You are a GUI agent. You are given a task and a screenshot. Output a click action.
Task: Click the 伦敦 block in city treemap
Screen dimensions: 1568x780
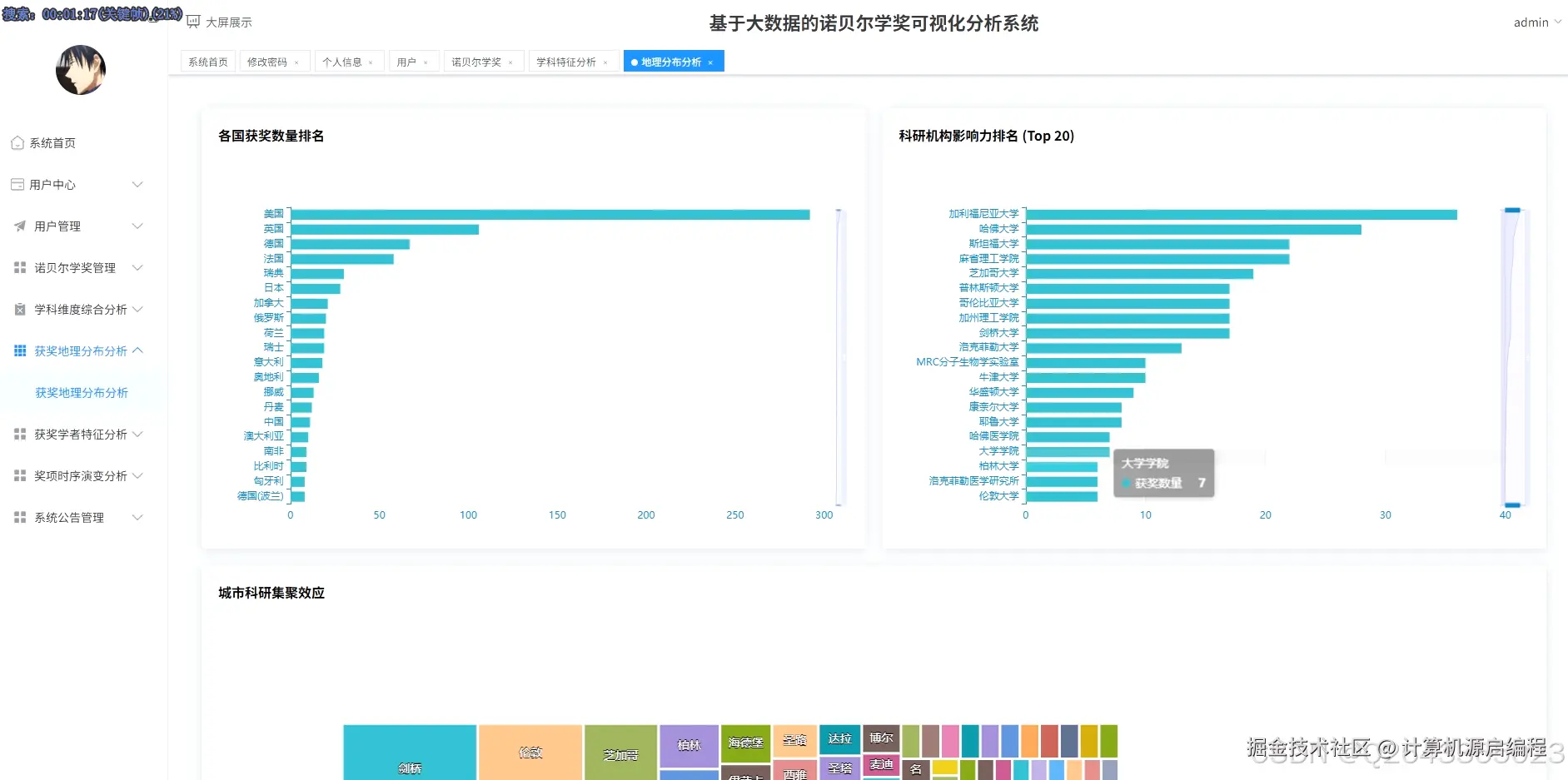pos(530,753)
